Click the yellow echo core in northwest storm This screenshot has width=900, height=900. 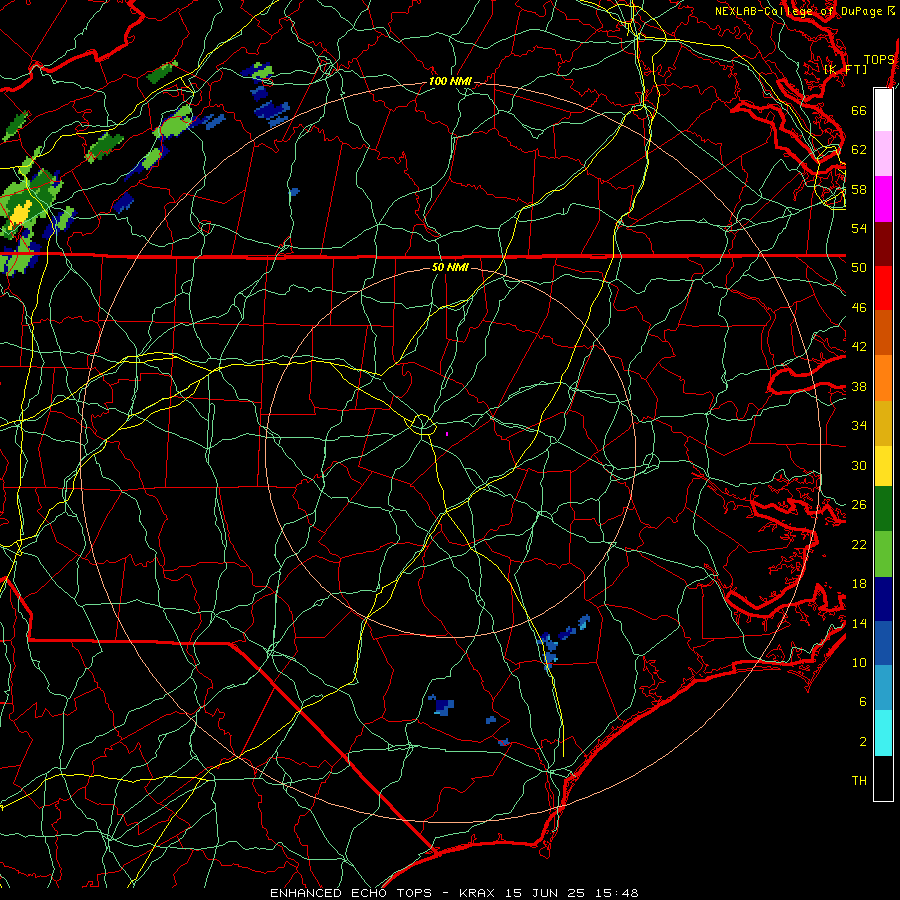(20, 213)
